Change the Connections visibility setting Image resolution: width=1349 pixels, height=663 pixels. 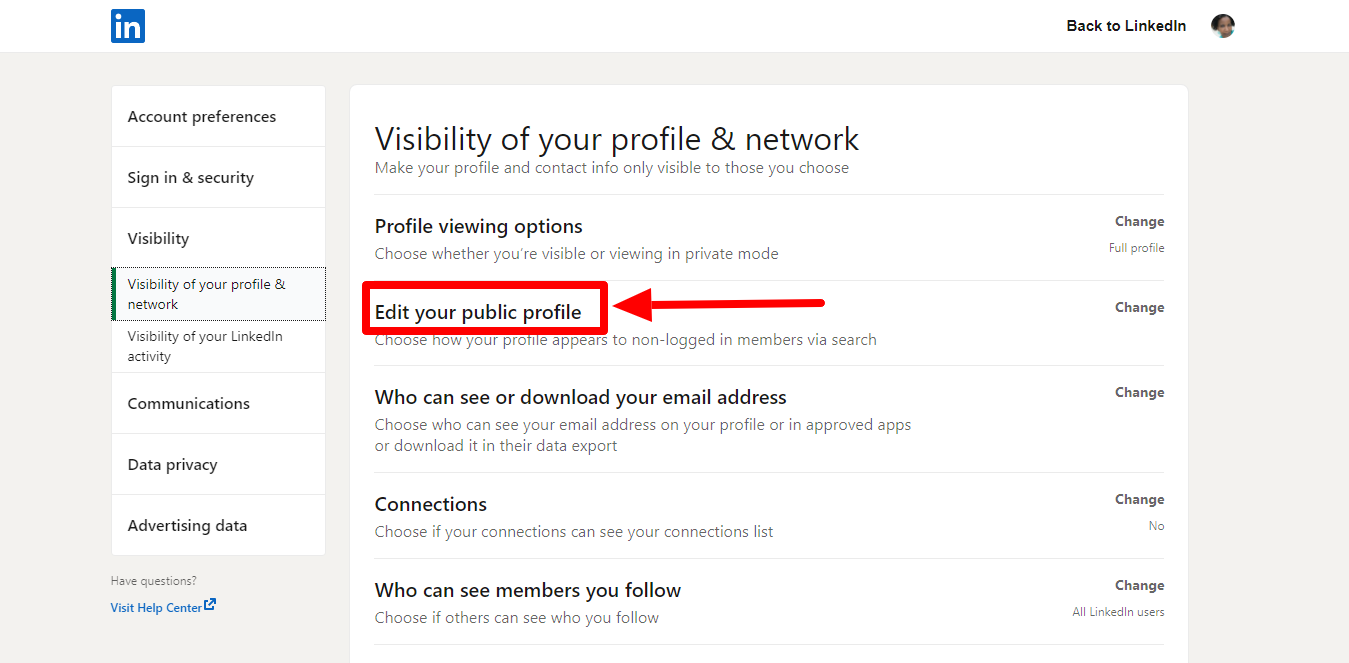click(1139, 500)
